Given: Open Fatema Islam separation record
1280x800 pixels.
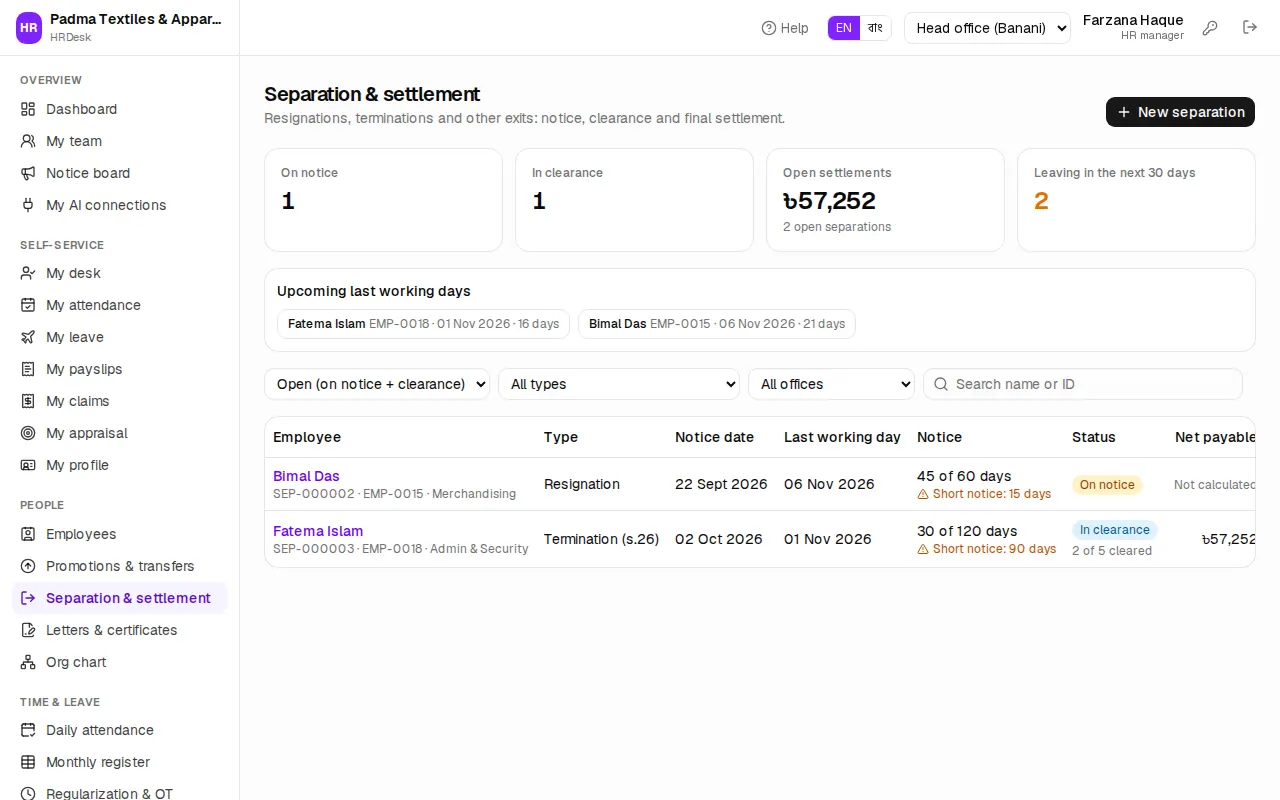Looking at the screenshot, I should (318, 531).
